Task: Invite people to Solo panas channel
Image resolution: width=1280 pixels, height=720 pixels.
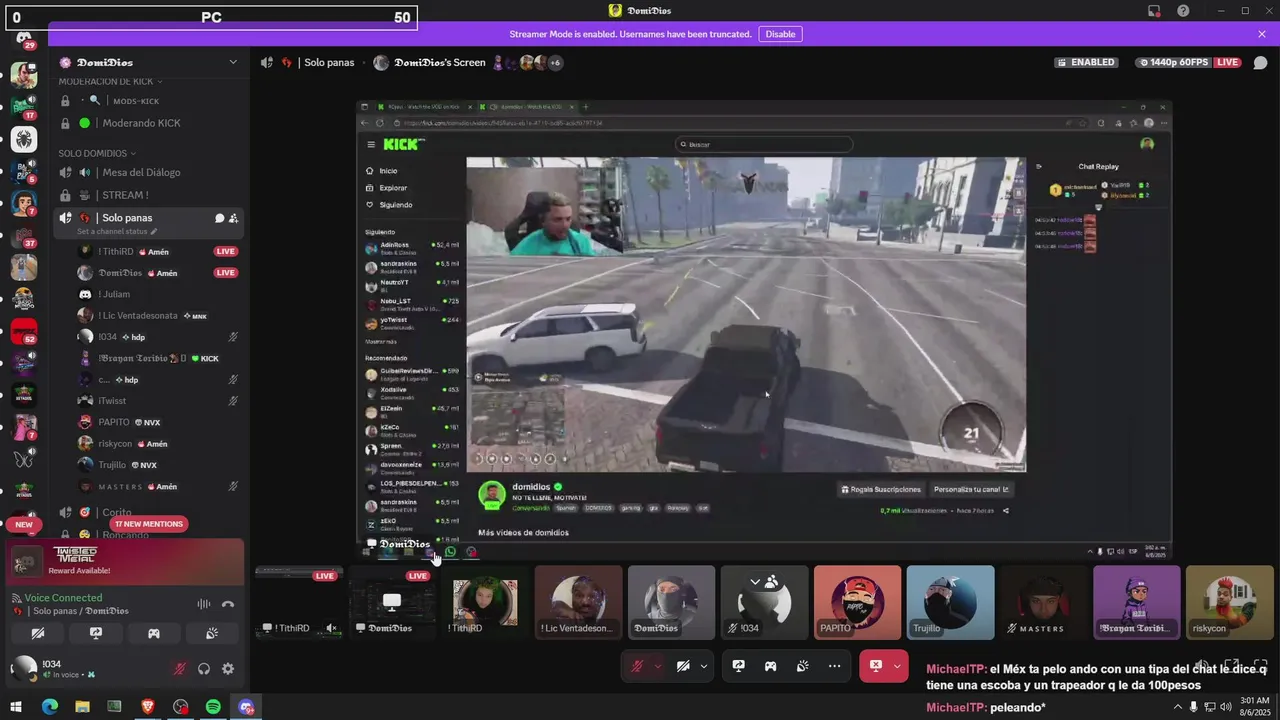Action: pos(233,218)
